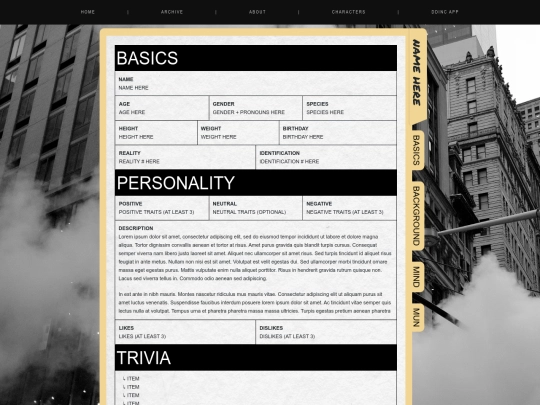Select 'IDENTIFICATION # HERE' value

289,162
